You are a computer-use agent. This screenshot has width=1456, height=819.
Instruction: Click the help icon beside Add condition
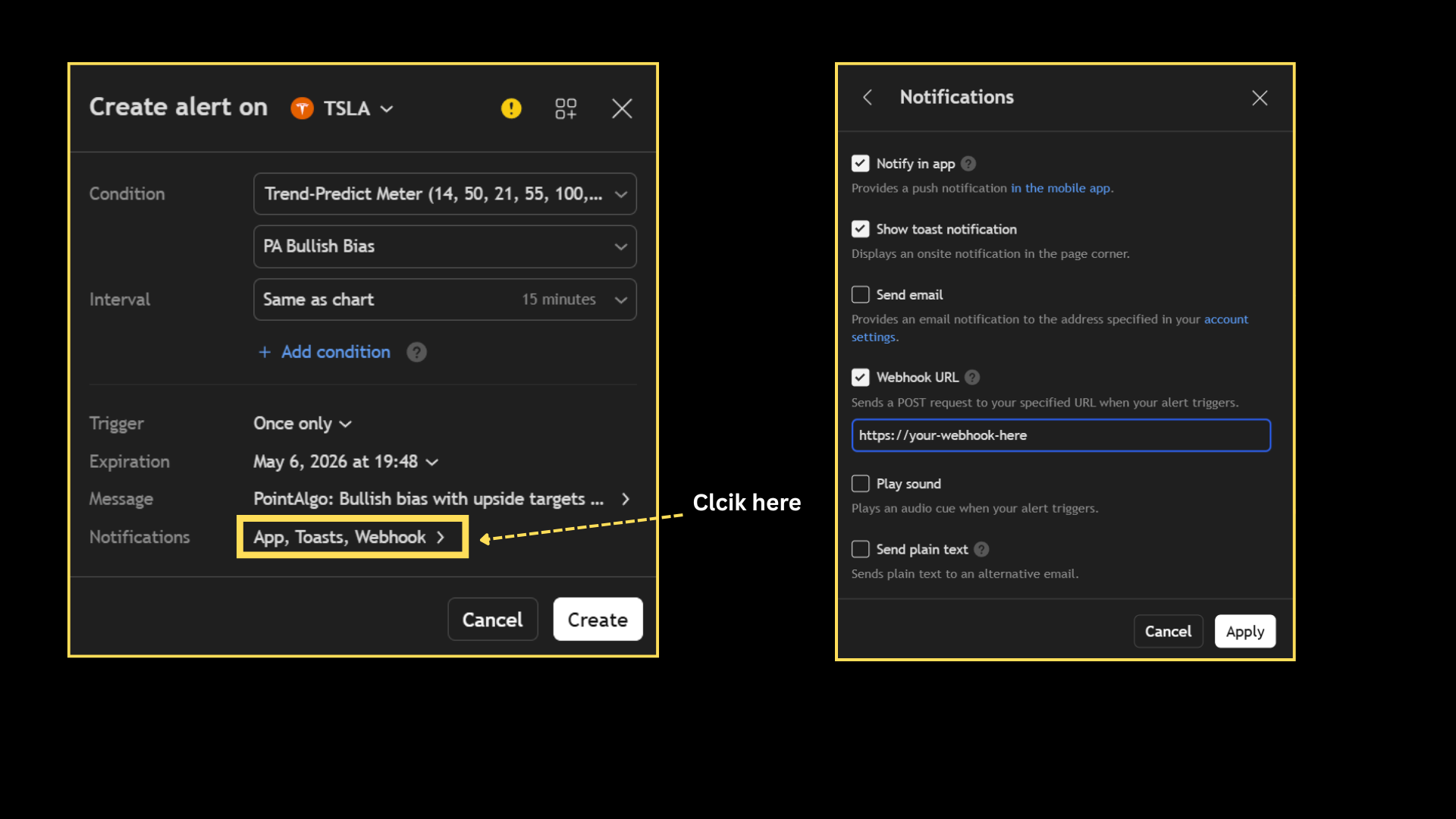coord(416,352)
